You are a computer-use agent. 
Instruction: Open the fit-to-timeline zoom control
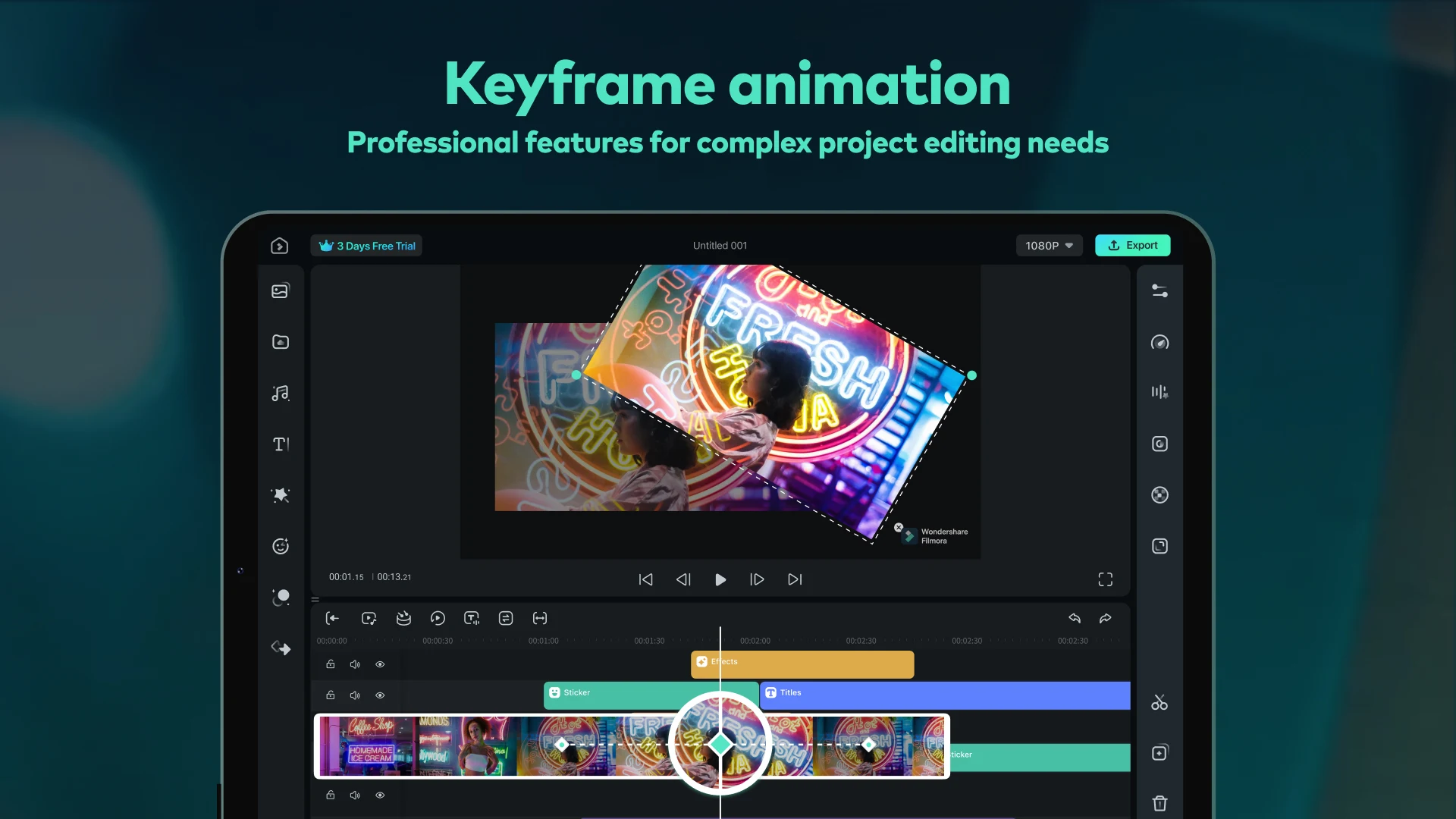(x=540, y=618)
